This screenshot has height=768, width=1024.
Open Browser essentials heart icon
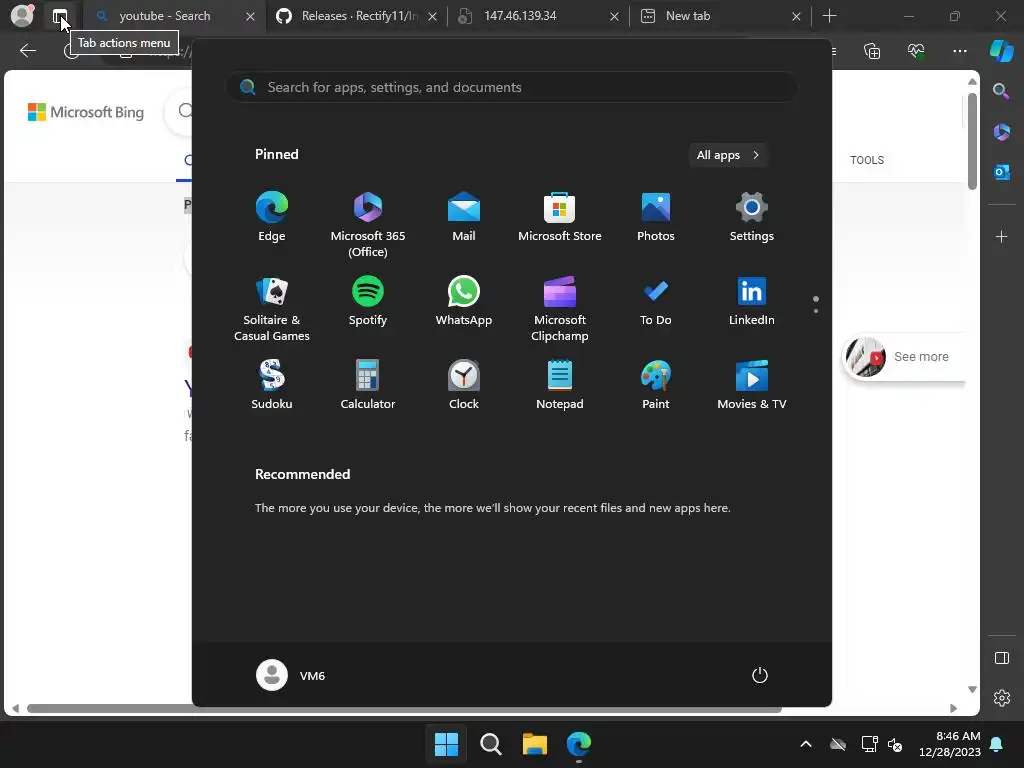coord(916,51)
